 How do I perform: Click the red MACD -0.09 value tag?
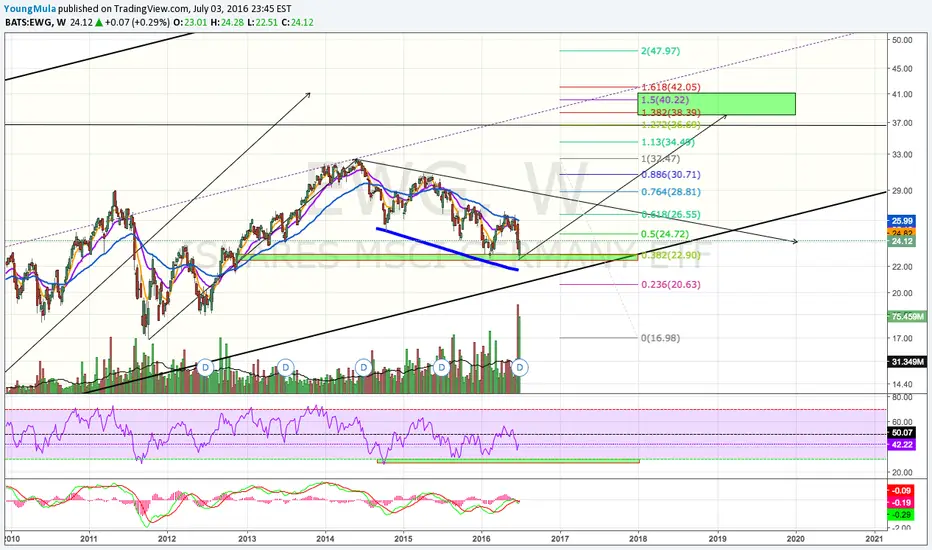[901, 491]
